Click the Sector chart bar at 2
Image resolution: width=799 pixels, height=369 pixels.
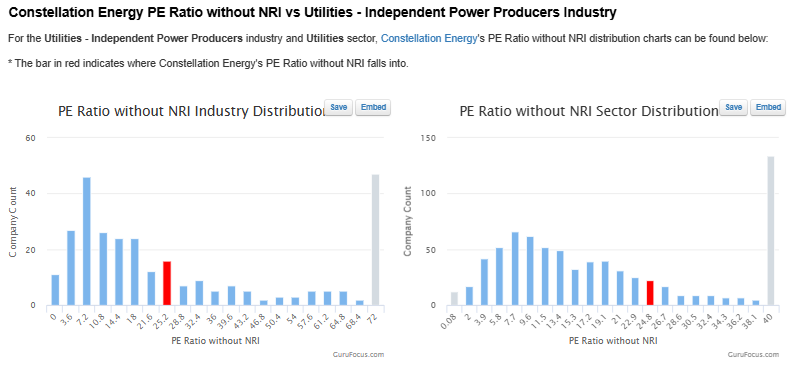469,296
